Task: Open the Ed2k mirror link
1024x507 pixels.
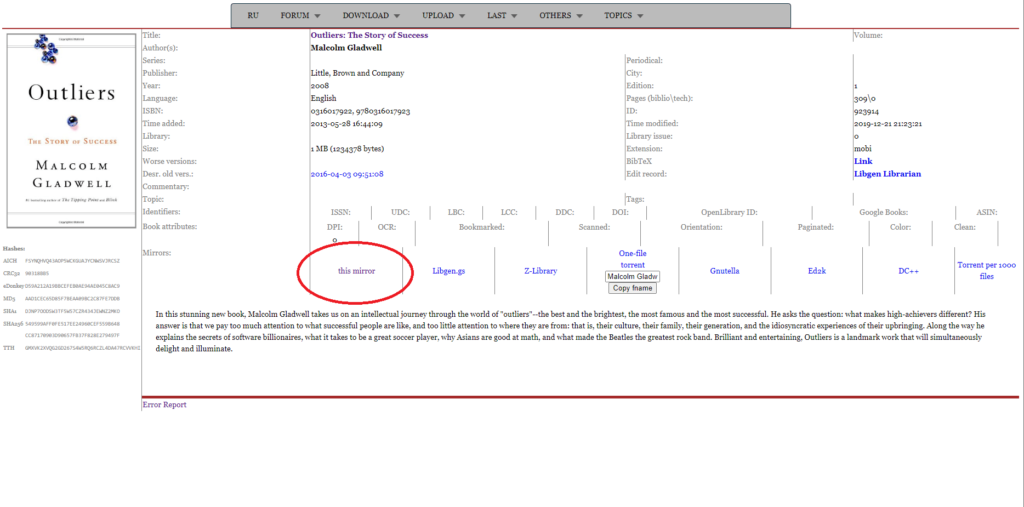Action: (816, 270)
